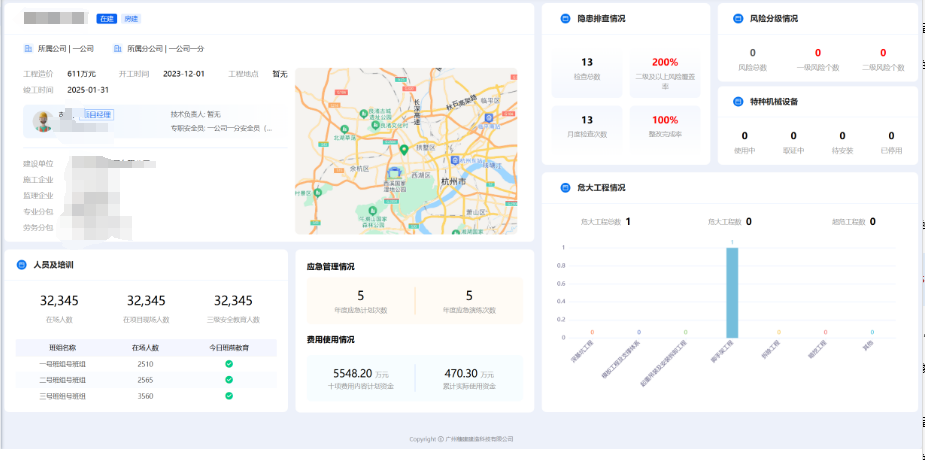
Task: Click the 隐患排查情况 section icon
Action: (x=565, y=18)
